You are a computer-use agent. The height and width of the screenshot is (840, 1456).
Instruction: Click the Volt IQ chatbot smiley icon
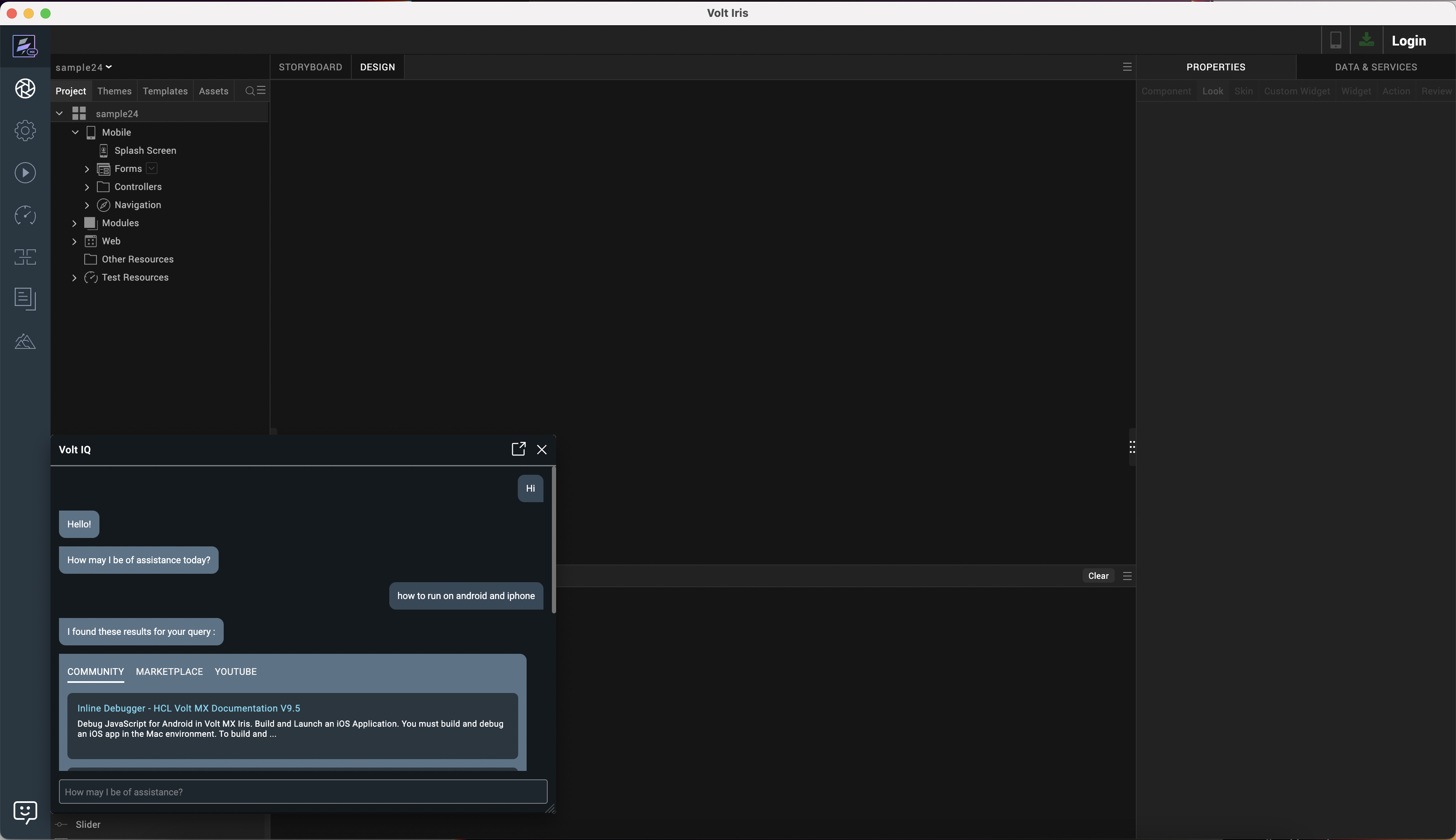[25, 812]
